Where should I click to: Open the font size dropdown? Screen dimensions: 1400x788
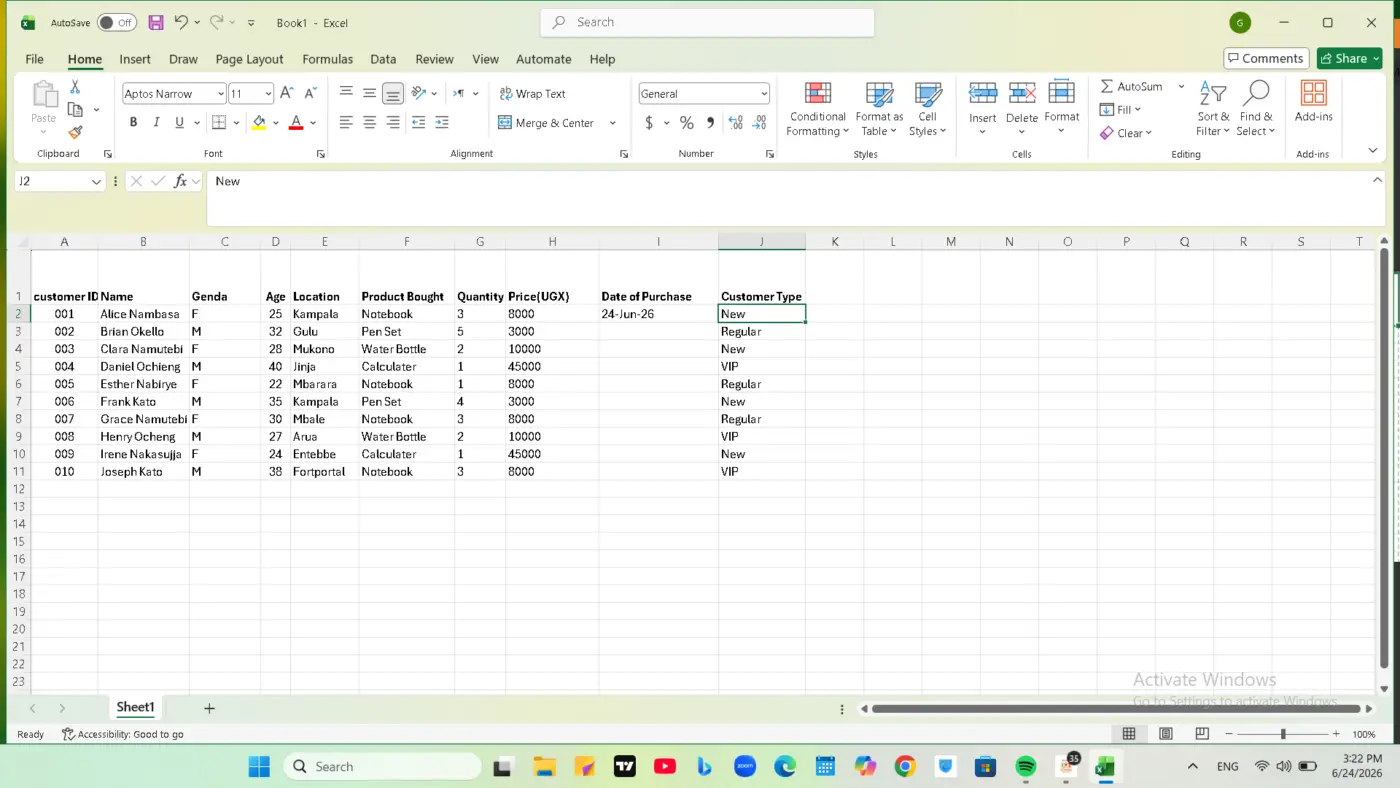coord(268,94)
